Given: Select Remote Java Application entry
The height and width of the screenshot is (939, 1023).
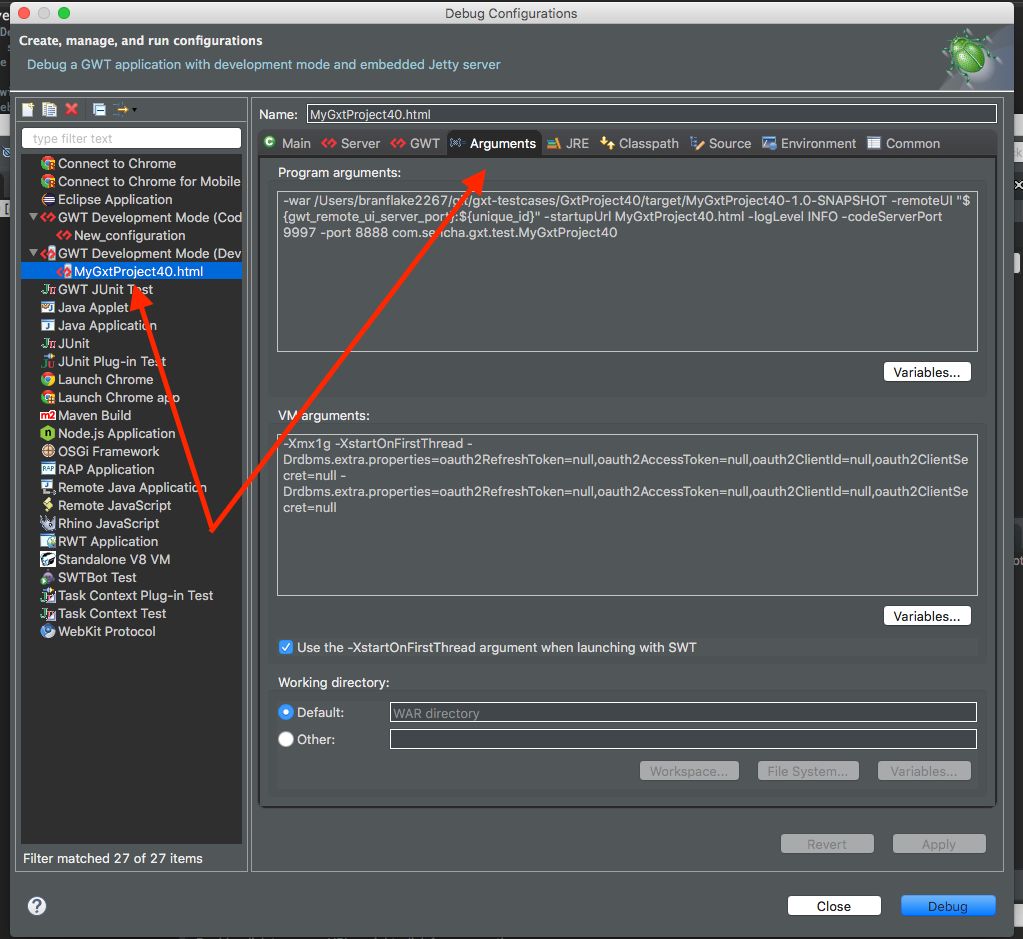Looking at the screenshot, I should (132, 487).
